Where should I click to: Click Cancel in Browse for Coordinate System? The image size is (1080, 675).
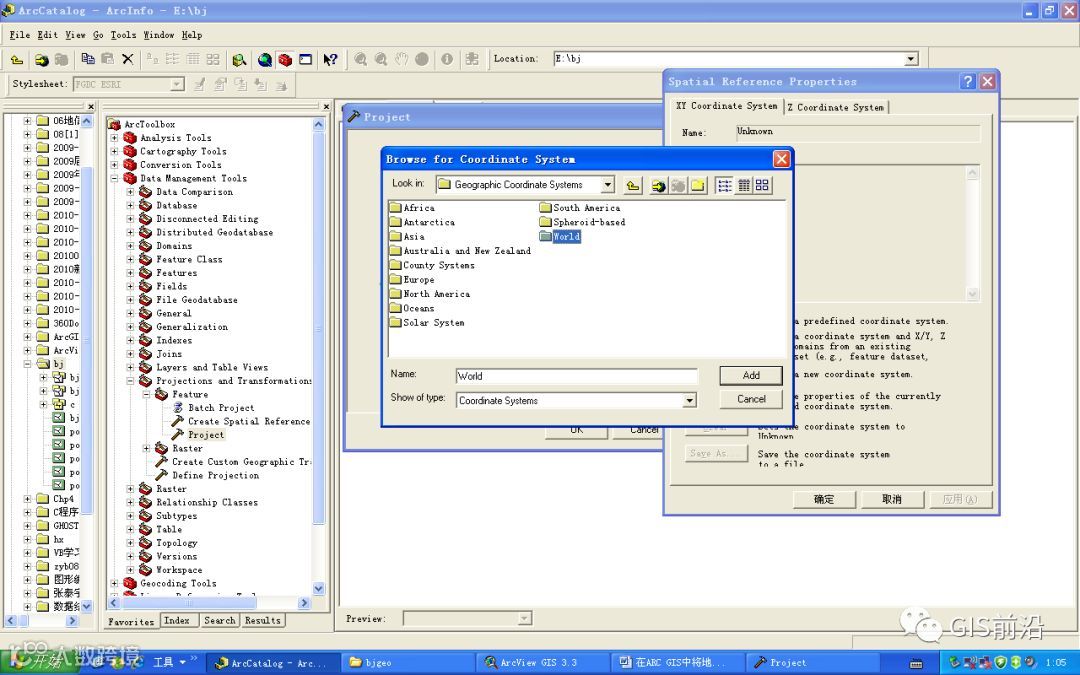click(x=751, y=399)
